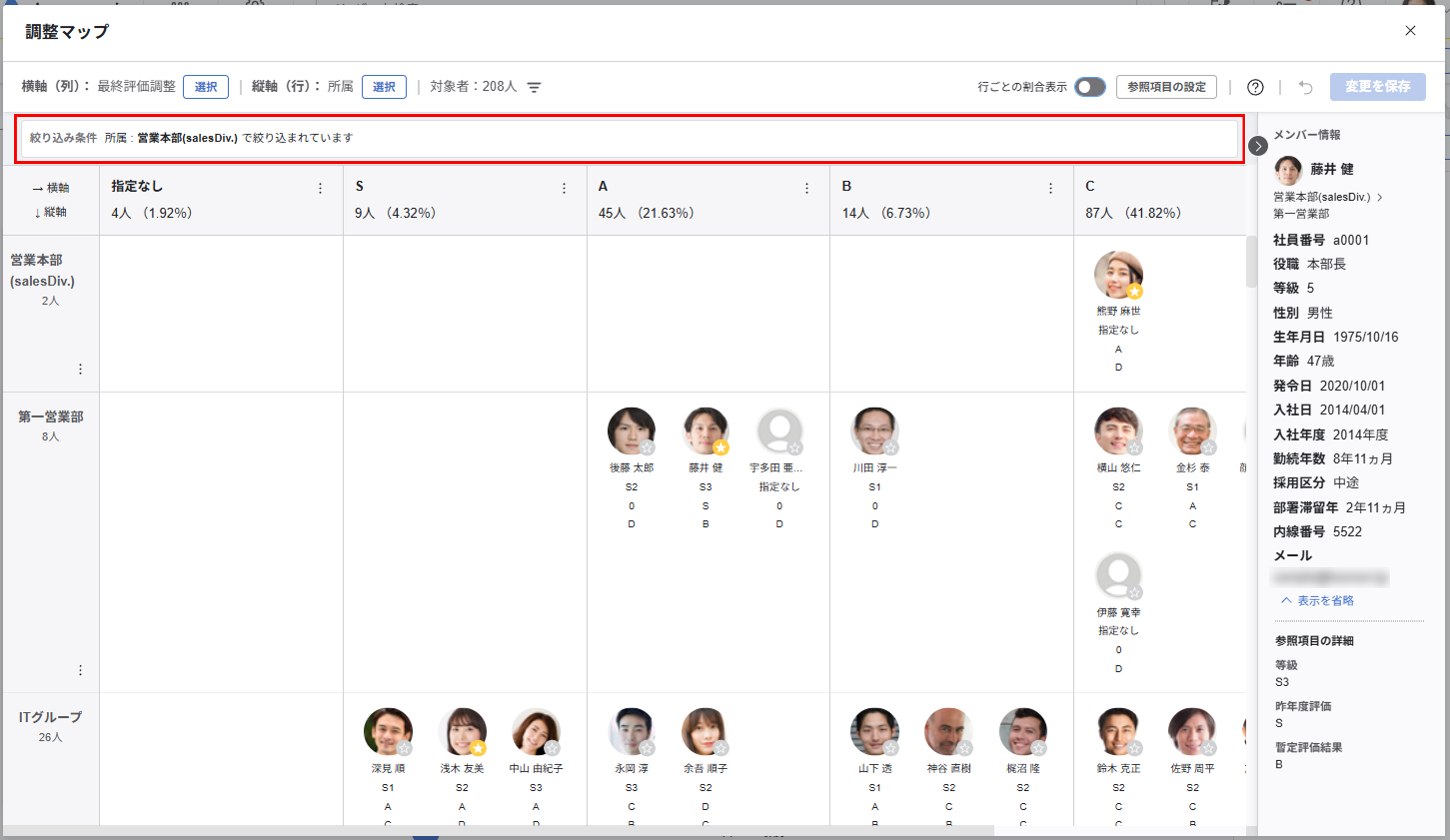Toggle the star badge on 藤井 健 in grid
This screenshot has width=1450, height=840.
tap(720, 447)
